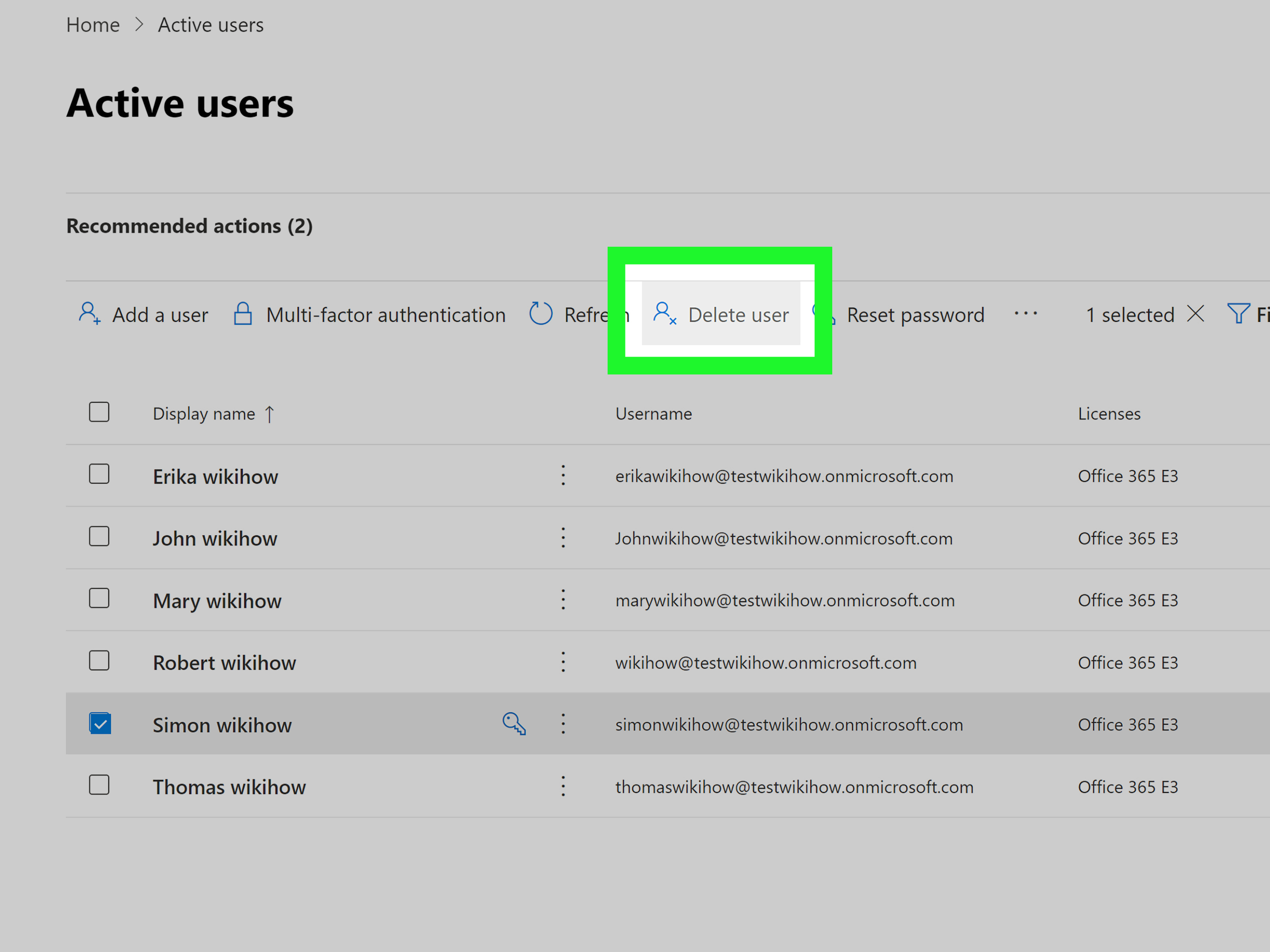The height and width of the screenshot is (952, 1270).
Task: Click Office 365 E3 license for John
Action: click(1128, 538)
